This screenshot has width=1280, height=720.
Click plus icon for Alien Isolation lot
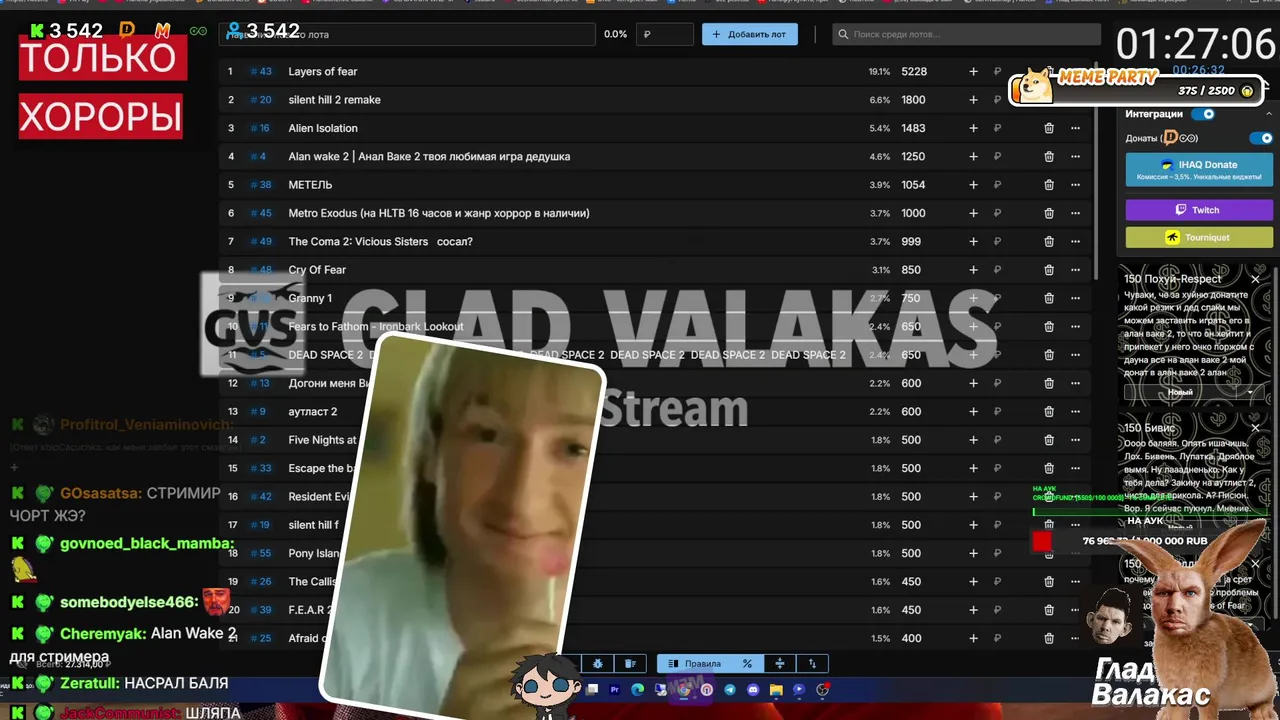pos(973,128)
